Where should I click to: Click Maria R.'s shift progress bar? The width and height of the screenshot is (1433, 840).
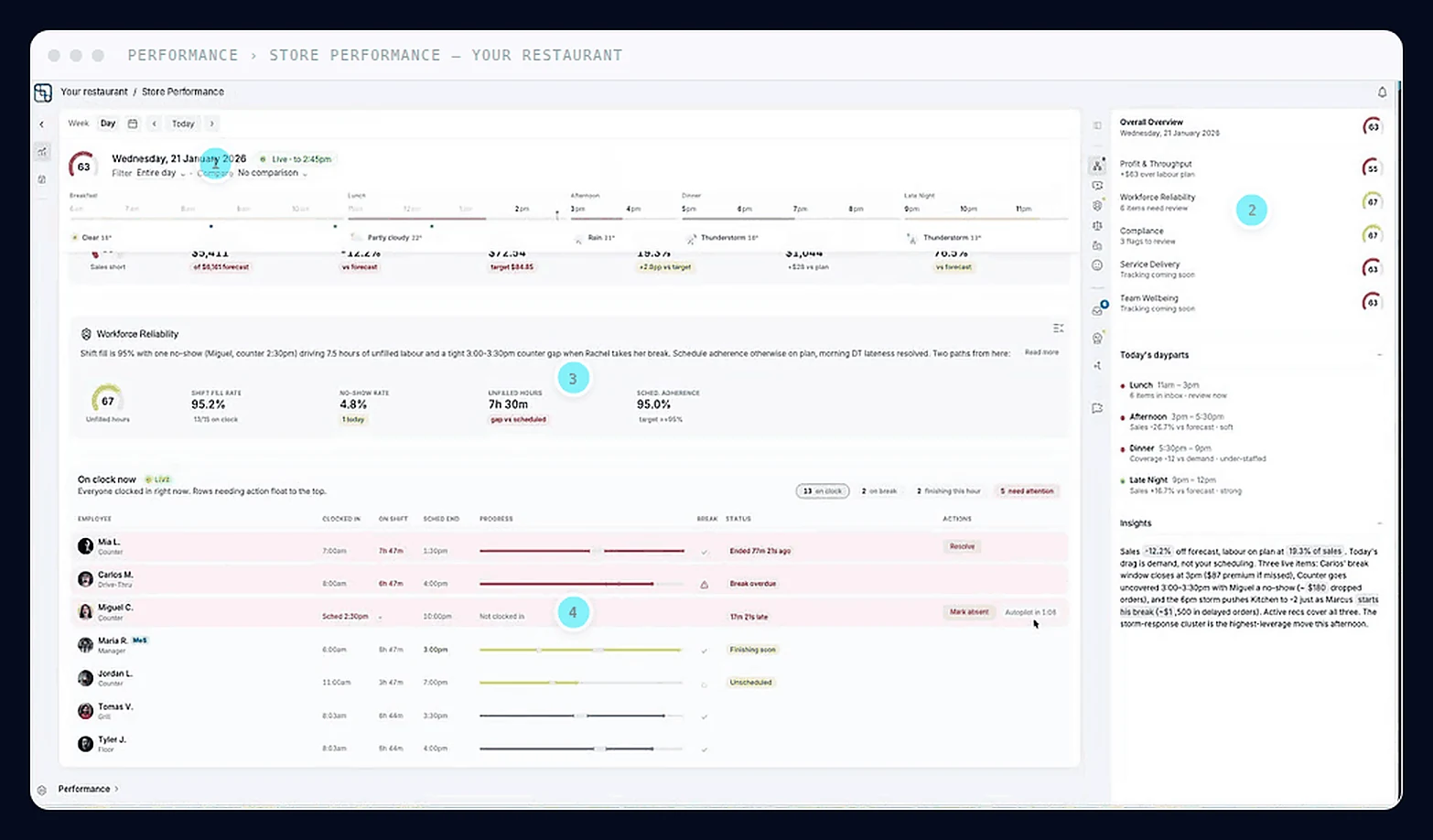tap(581, 650)
